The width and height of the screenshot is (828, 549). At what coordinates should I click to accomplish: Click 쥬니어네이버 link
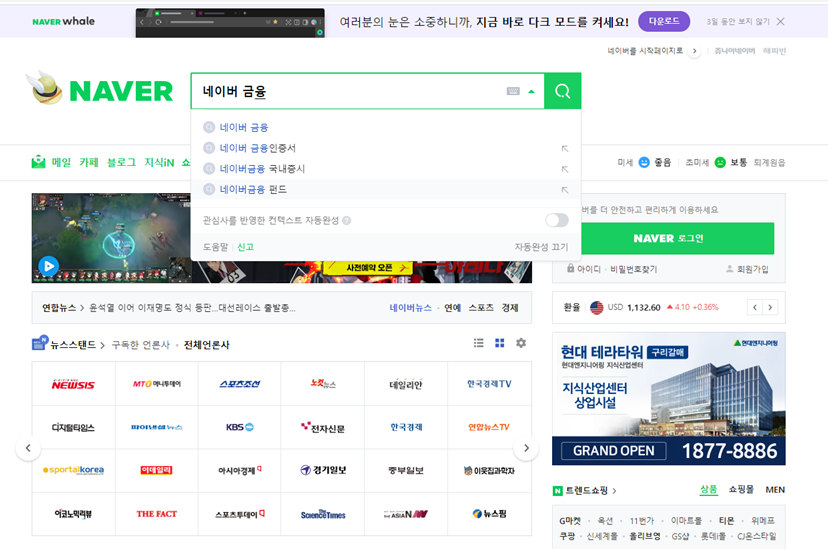735,51
